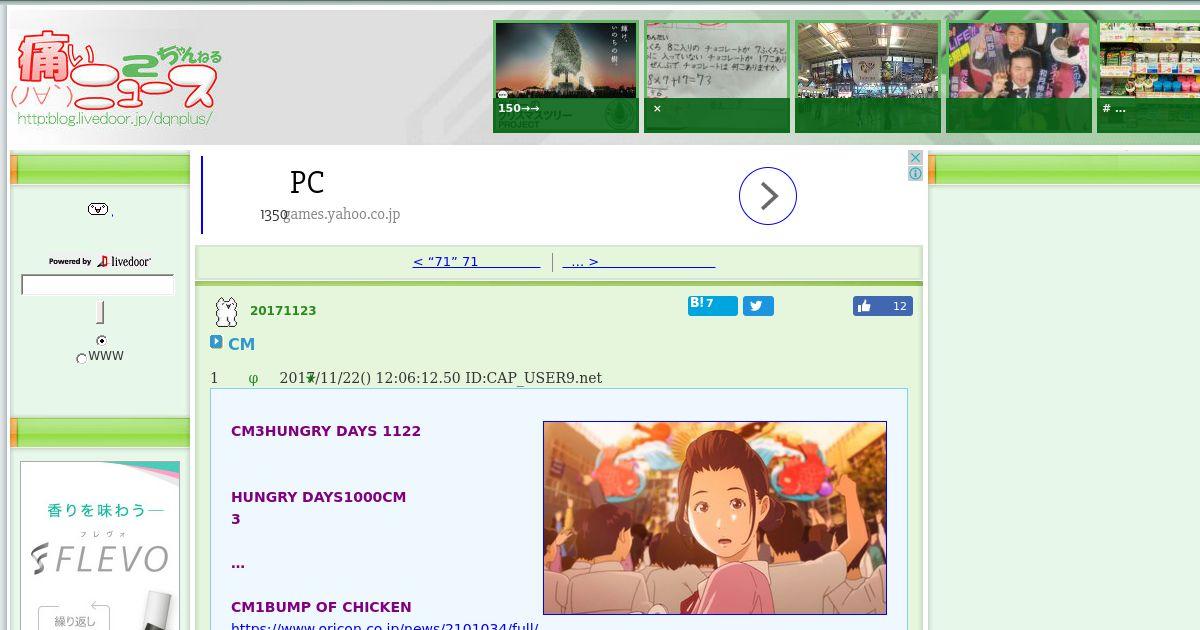Go to the previous article link "71"
The width and height of the screenshot is (1200, 630).
(476, 262)
